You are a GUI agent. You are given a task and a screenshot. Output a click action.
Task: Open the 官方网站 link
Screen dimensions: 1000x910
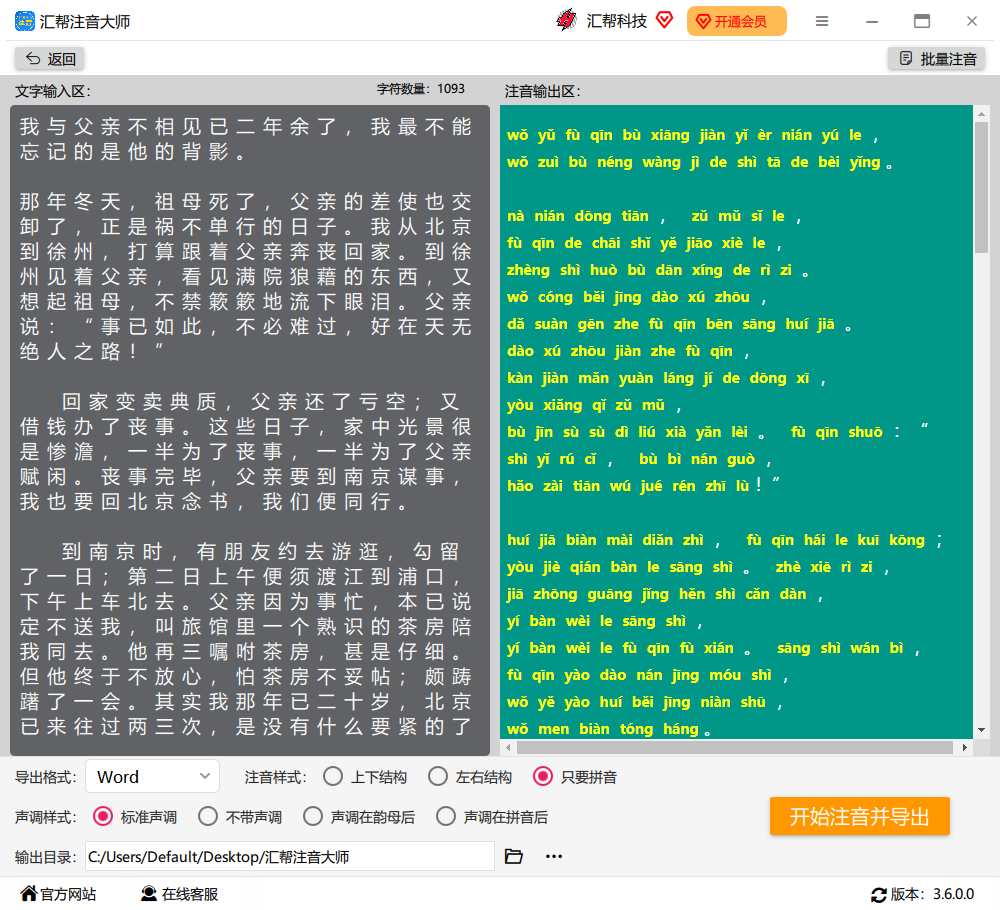[58, 894]
